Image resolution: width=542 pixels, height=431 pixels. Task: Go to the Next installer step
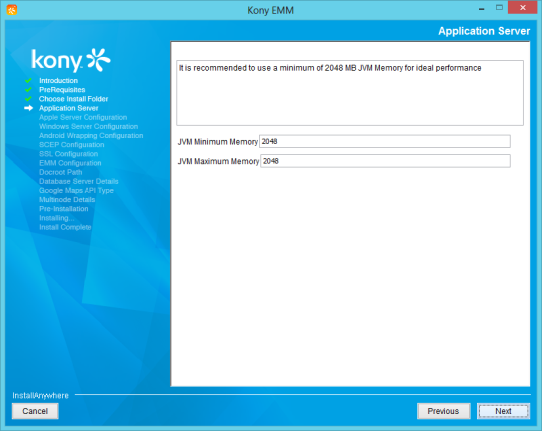[x=503, y=411]
